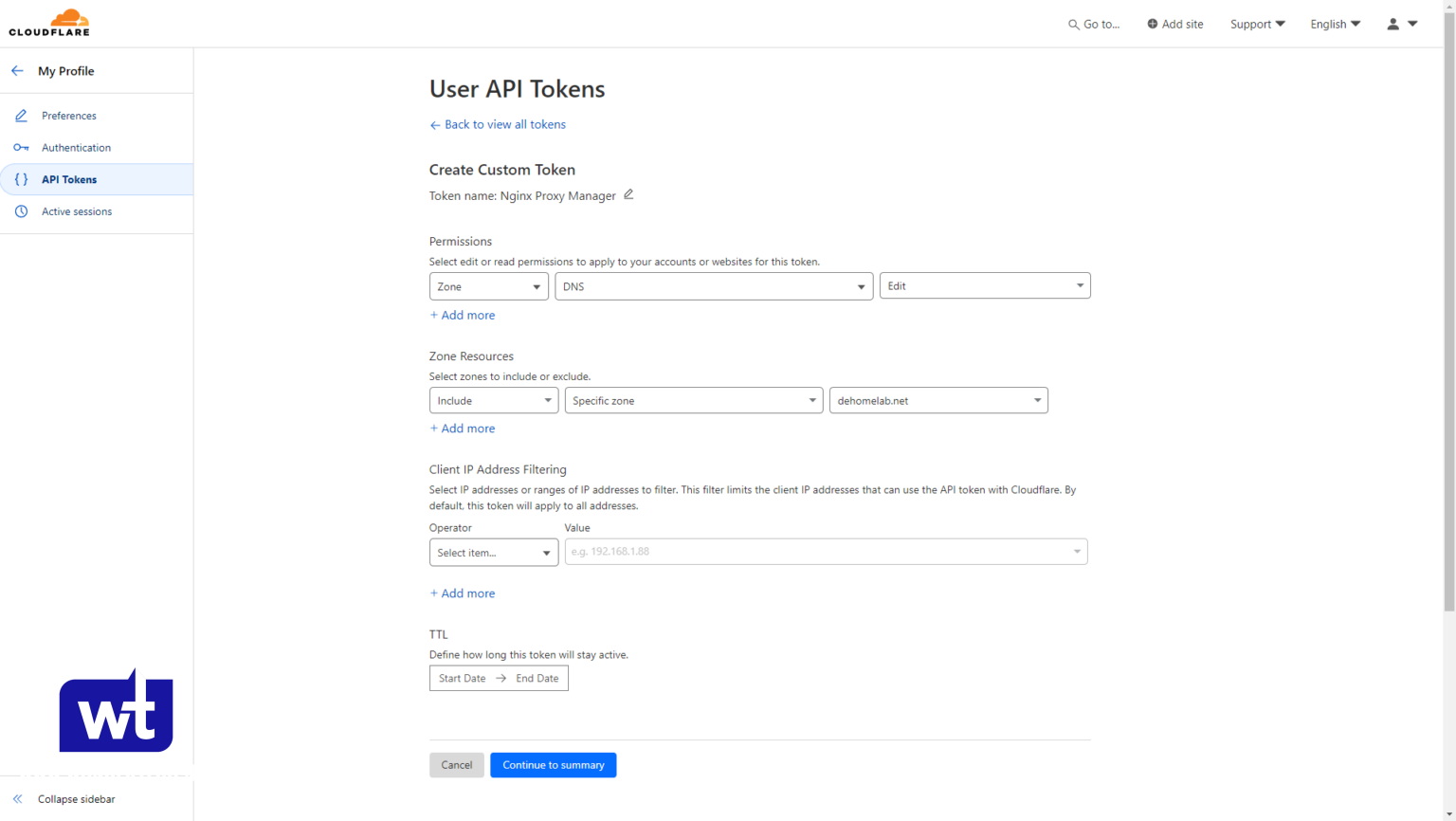This screenshot has height=821, width=1456.
Task: Open the dehomelab.net zone dropdown
Action: (x=937, y=401)
